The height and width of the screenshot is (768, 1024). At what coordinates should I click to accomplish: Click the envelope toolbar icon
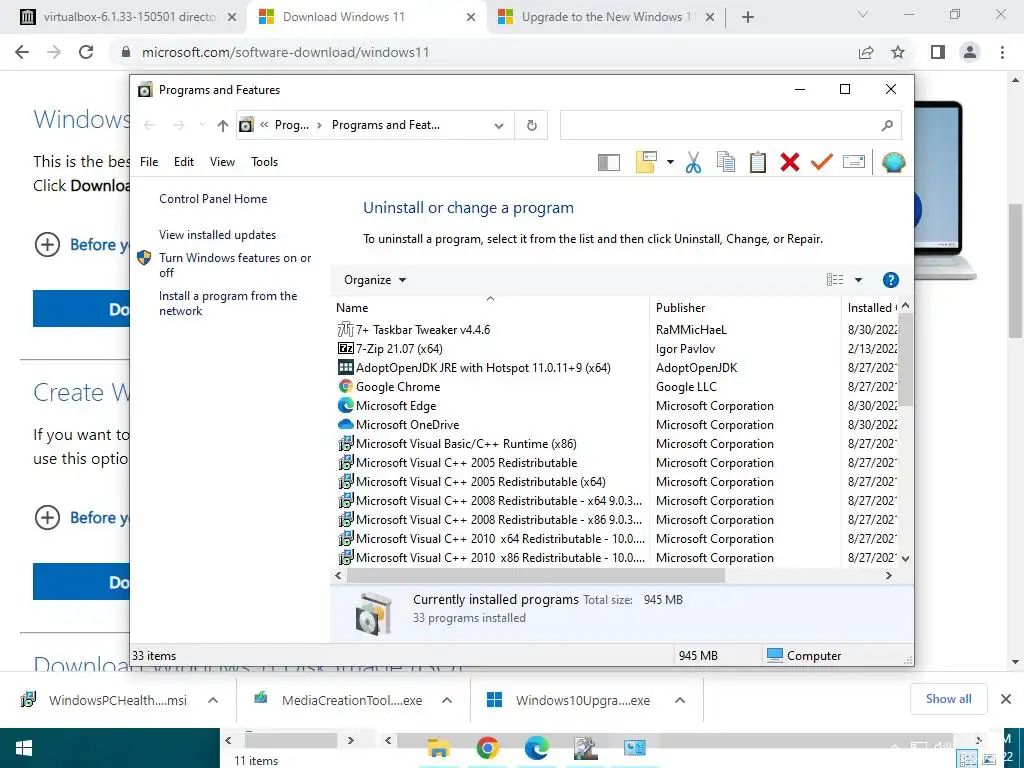854,161
